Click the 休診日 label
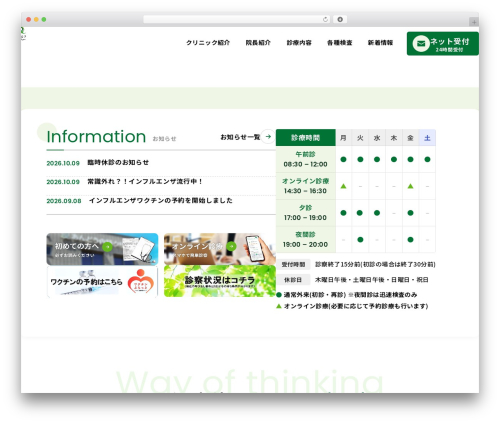Viewport: 500px width, 423px height. 293,280
